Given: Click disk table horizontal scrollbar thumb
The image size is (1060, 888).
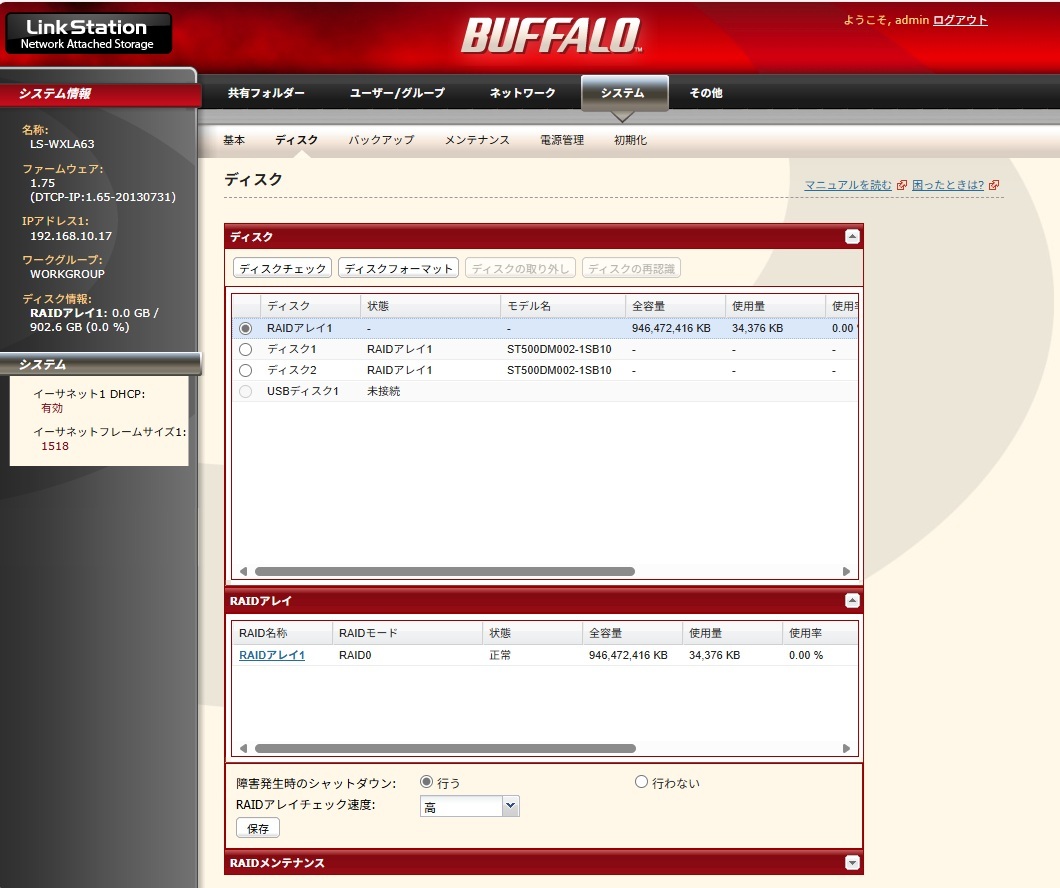Looking at the screenshot, I should coord(445,572).
